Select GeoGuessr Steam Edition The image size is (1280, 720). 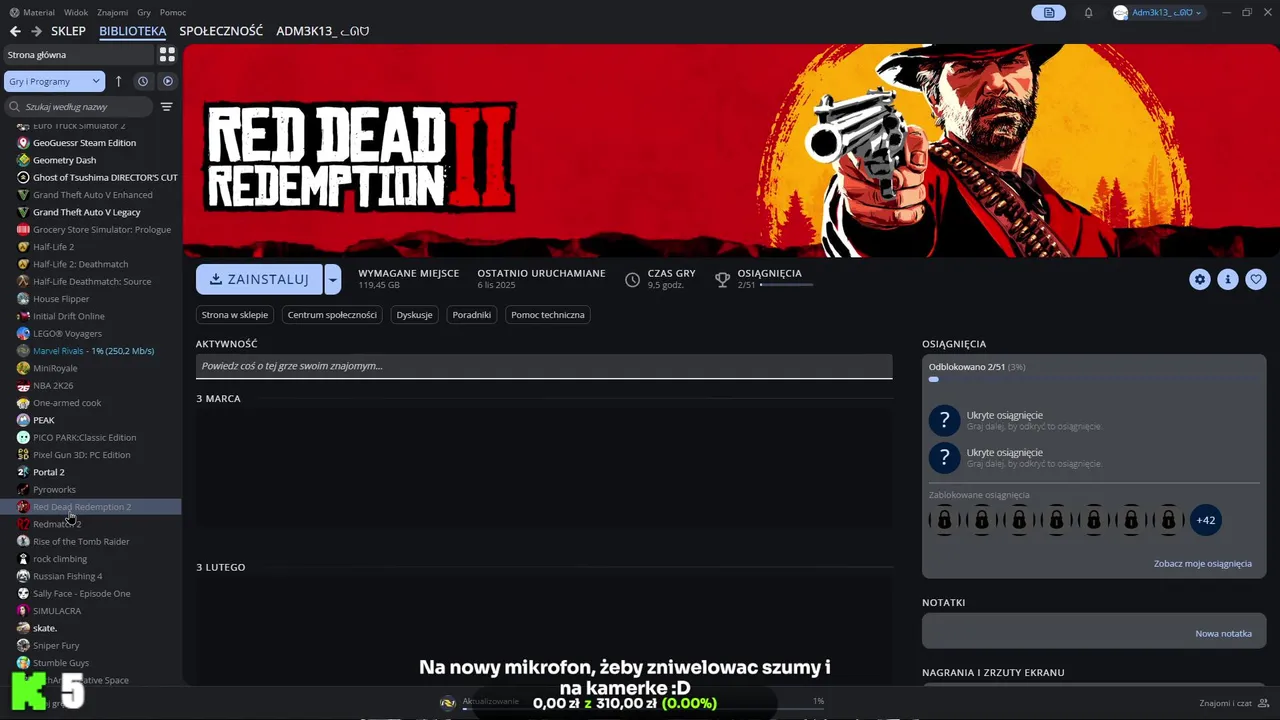(x=91, y=143)
